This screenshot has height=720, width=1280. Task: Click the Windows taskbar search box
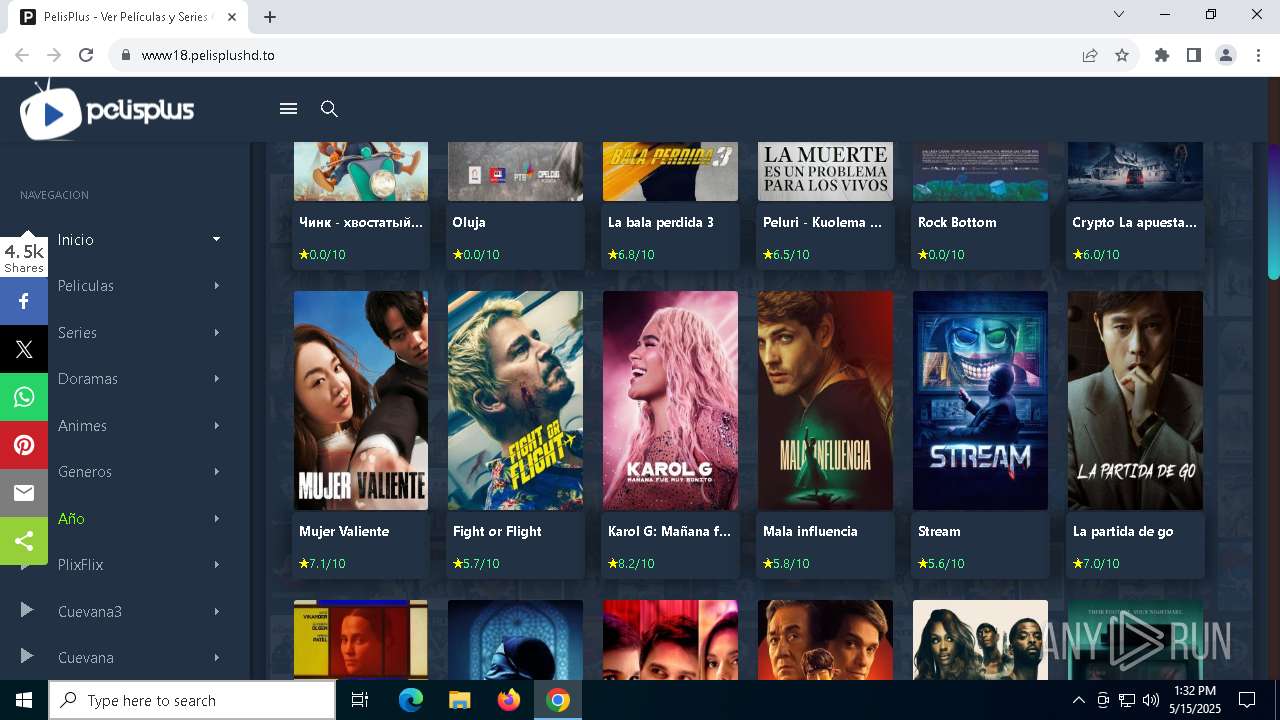[x=192, y=700]
